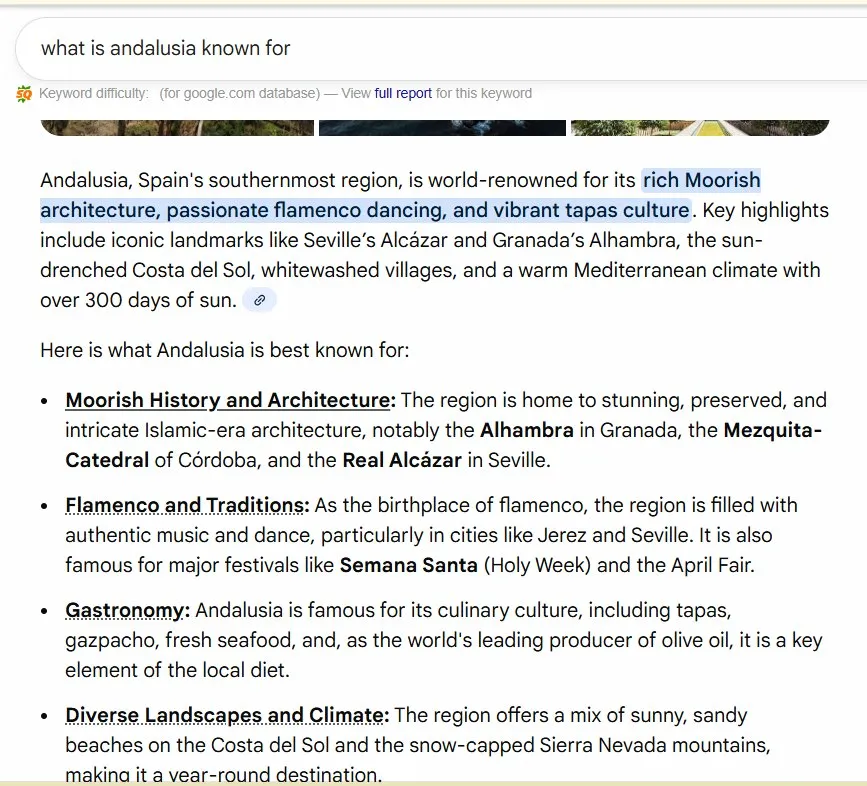Open the full report link
Screen dimensions: 867x786
click(403, 94)
